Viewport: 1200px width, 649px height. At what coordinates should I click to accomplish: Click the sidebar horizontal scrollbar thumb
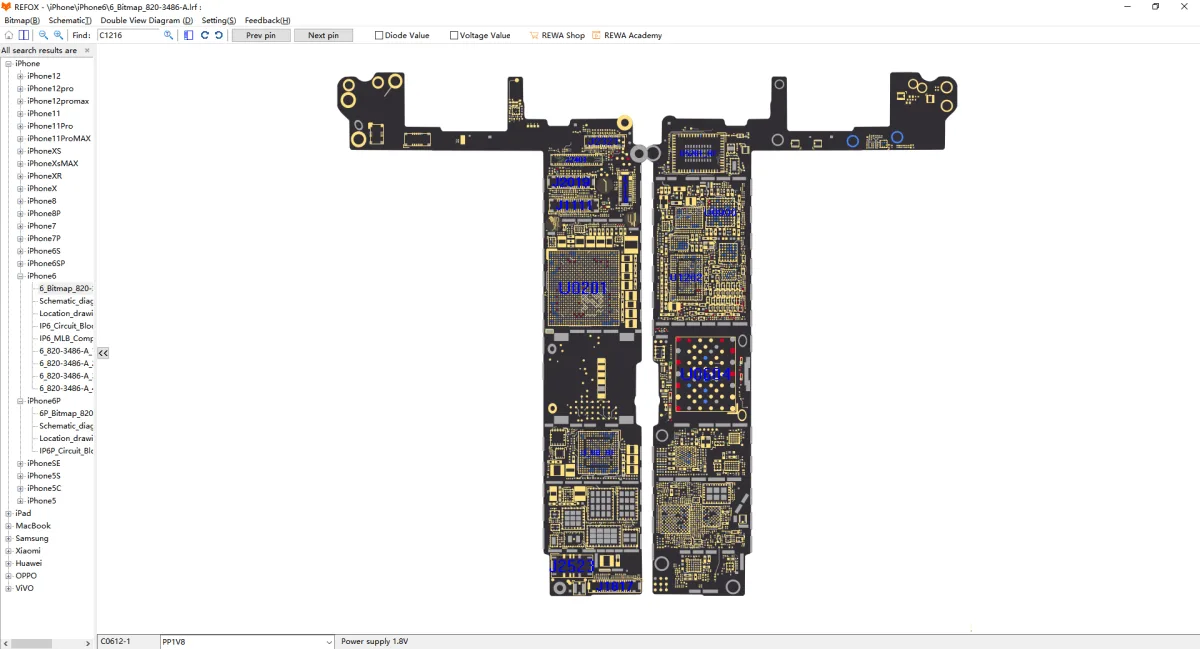[x=32, y=643]
